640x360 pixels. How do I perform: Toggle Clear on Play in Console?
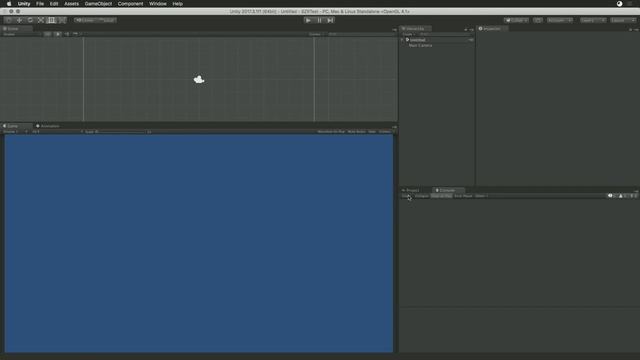pos(442,196)
